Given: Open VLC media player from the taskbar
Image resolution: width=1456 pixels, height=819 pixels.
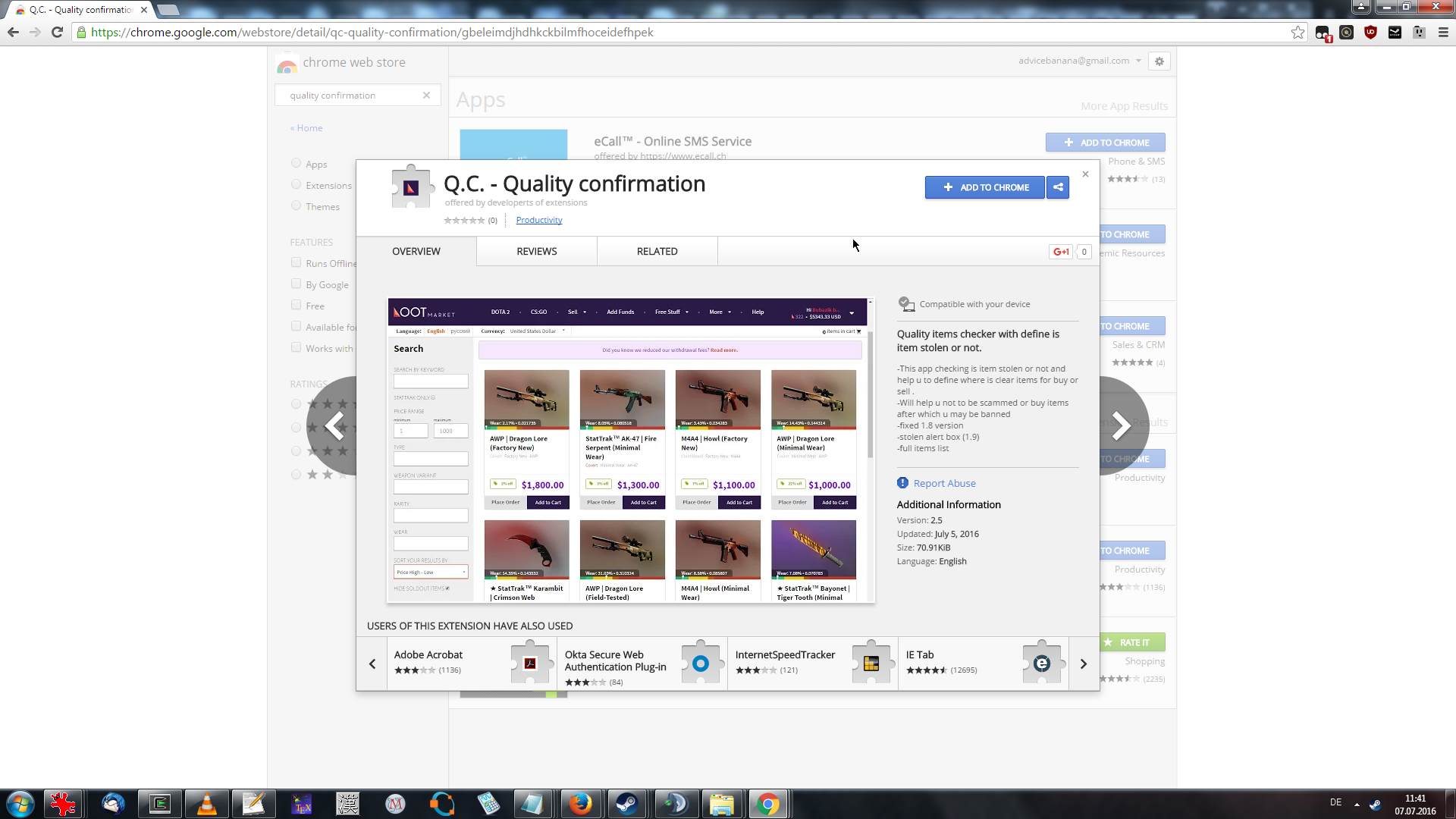Looking at the screenshot, I should 206,804.
